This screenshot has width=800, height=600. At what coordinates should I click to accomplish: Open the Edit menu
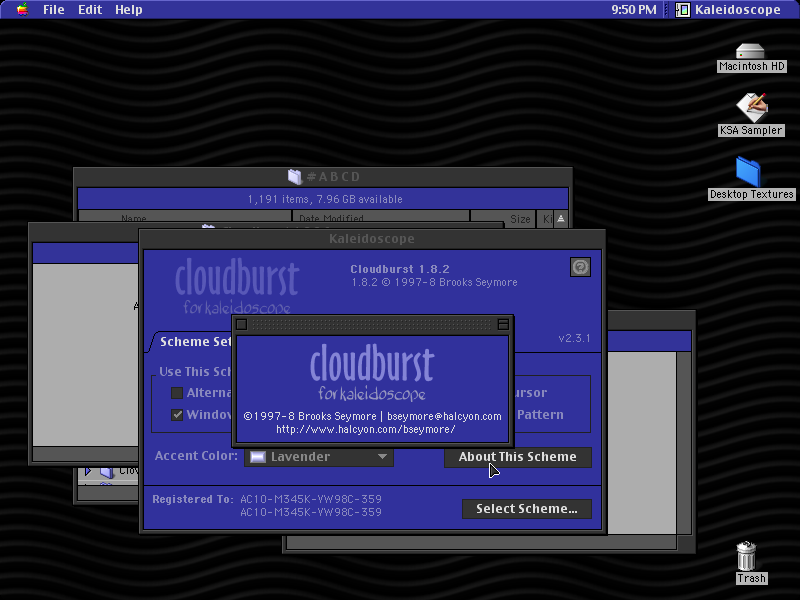click(x=90, y=10)
